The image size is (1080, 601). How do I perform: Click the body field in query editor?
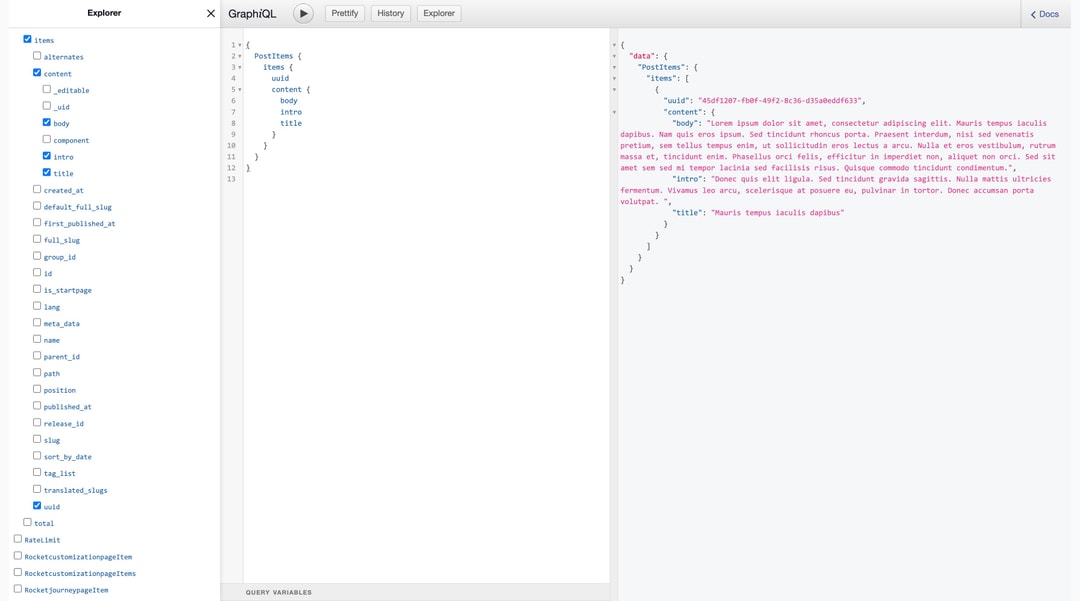coord(289,101)
